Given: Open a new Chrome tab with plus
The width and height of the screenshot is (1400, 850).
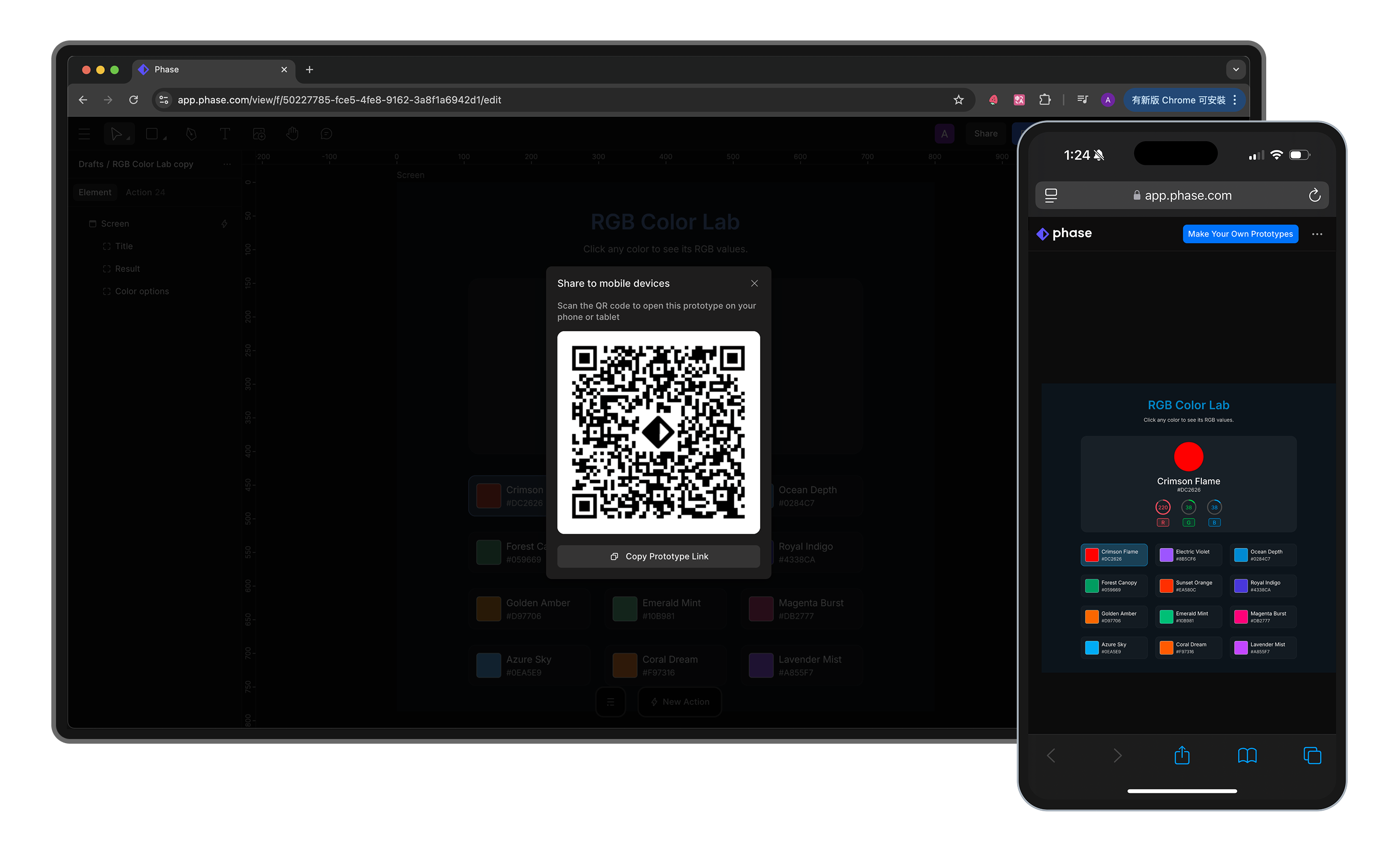Looking at the screenshot, I should (x=309, y=69).
